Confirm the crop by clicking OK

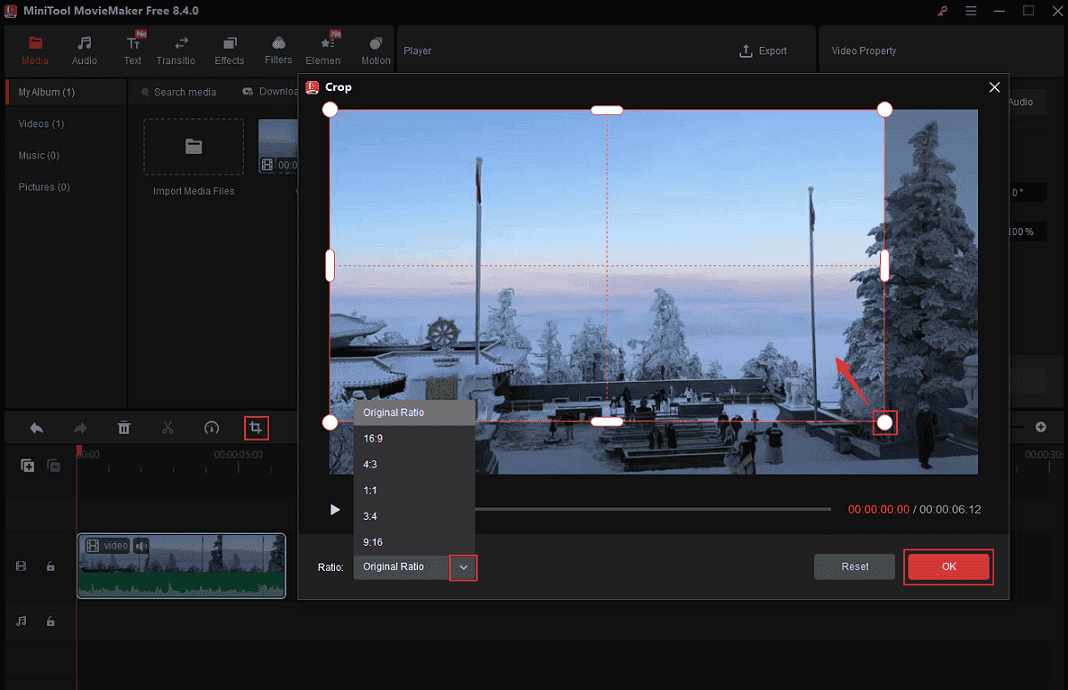point(947,566)
